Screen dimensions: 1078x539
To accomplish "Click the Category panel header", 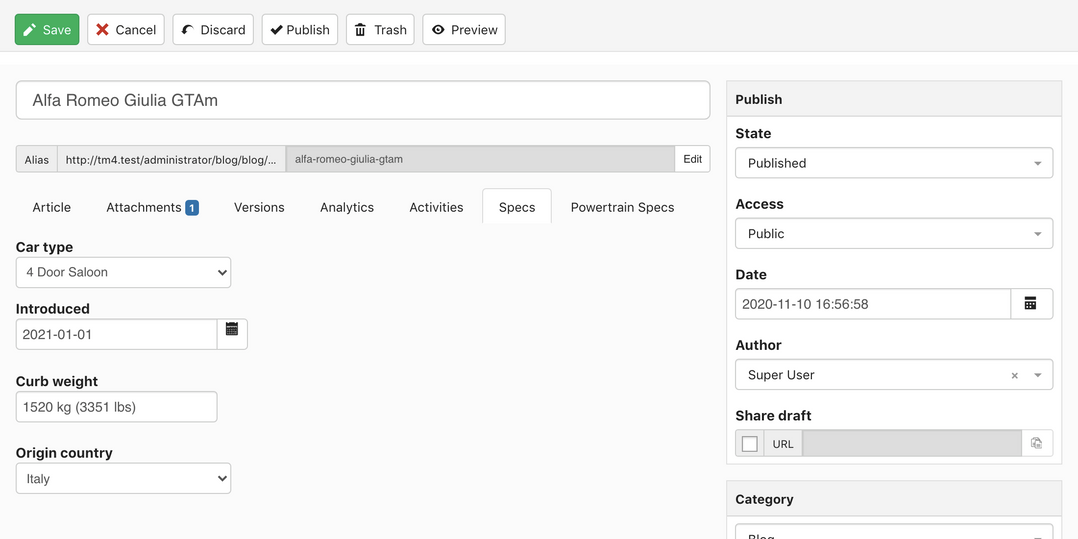I will coord(894,499).
